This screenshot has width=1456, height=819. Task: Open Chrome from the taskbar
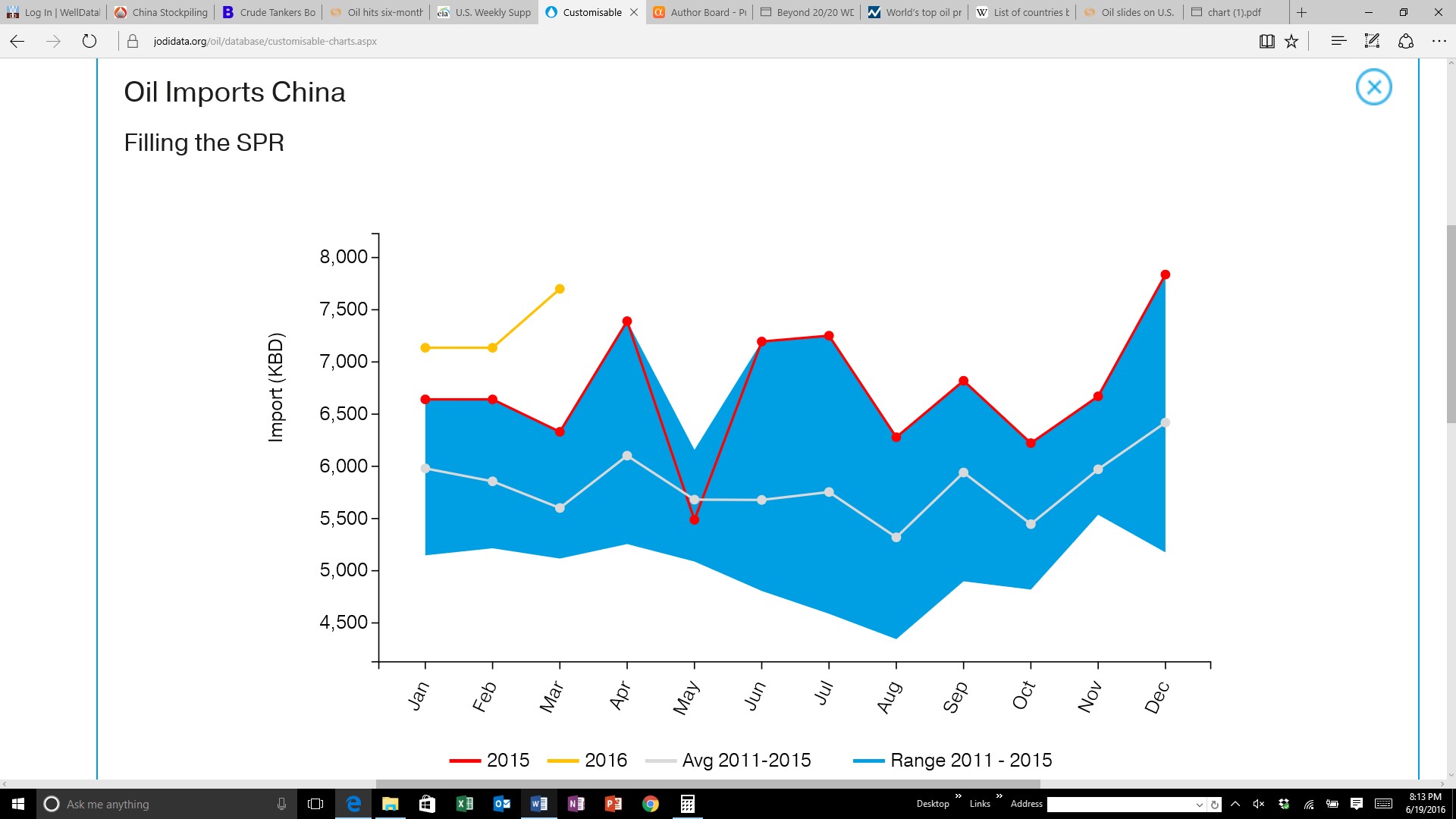[650, 804]
